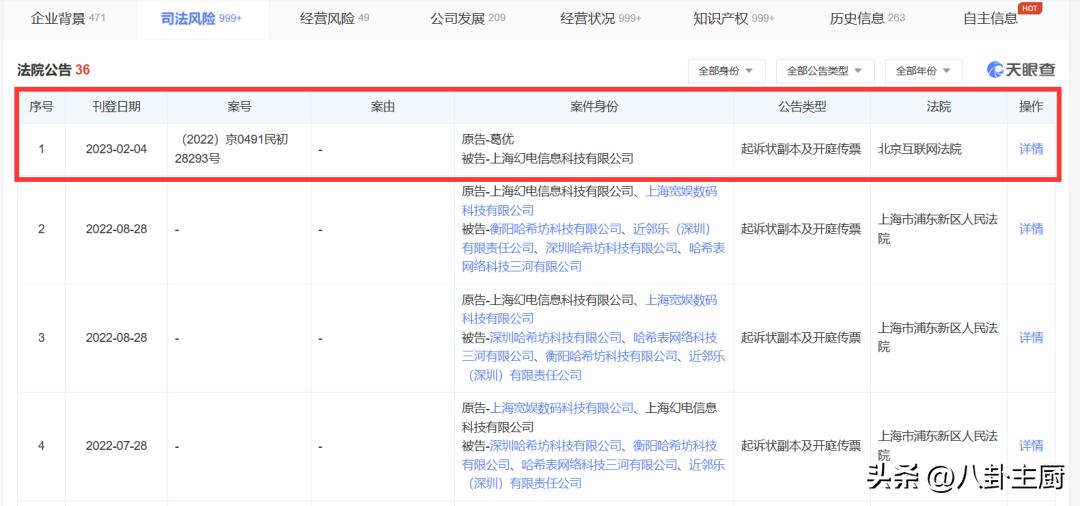The image size is (1080, 506).
Task: Click the 案由 column header
Action: [382, 107]
